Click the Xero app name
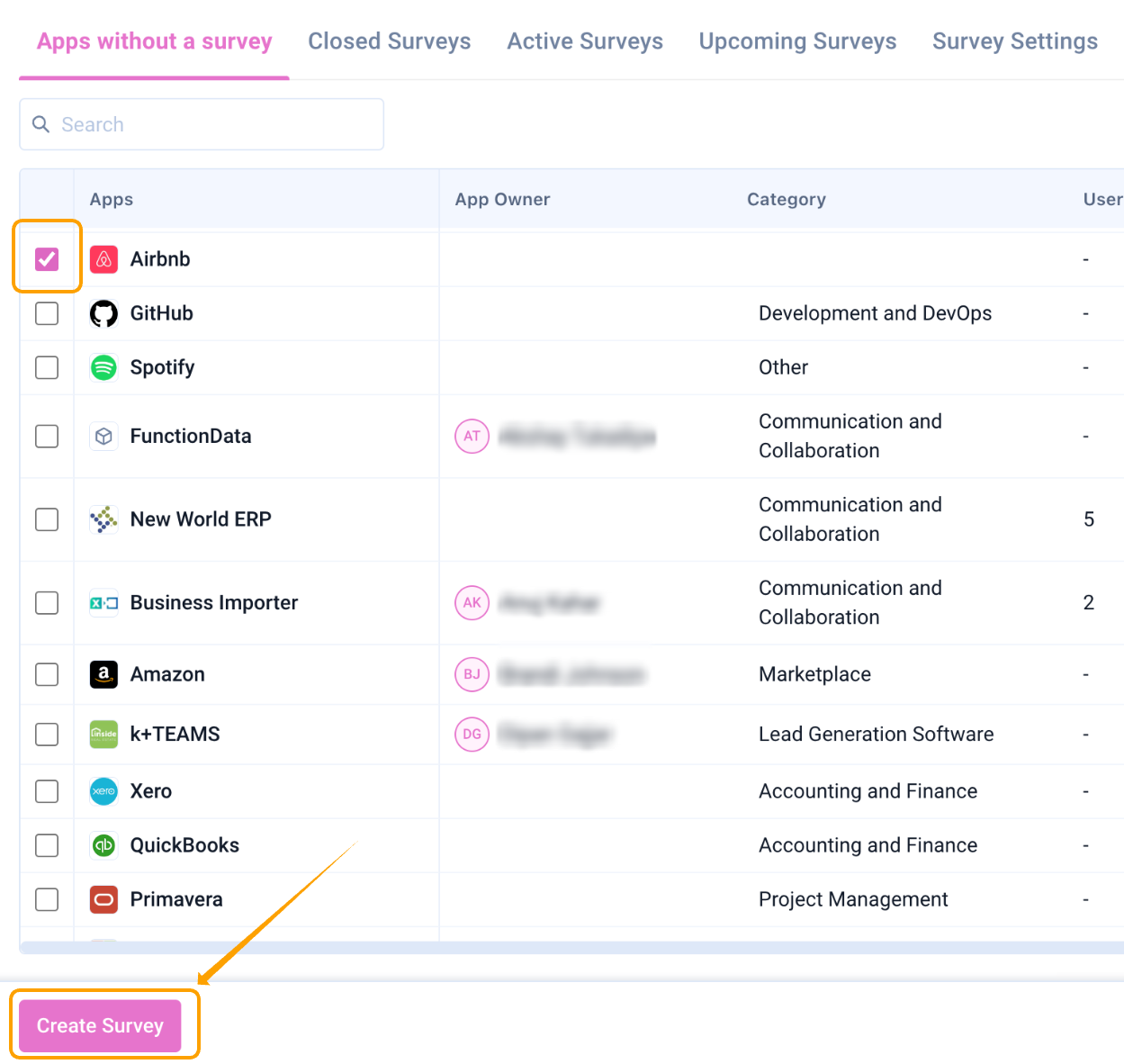This screenshot has width=1124, height=1064. (151, 791)
